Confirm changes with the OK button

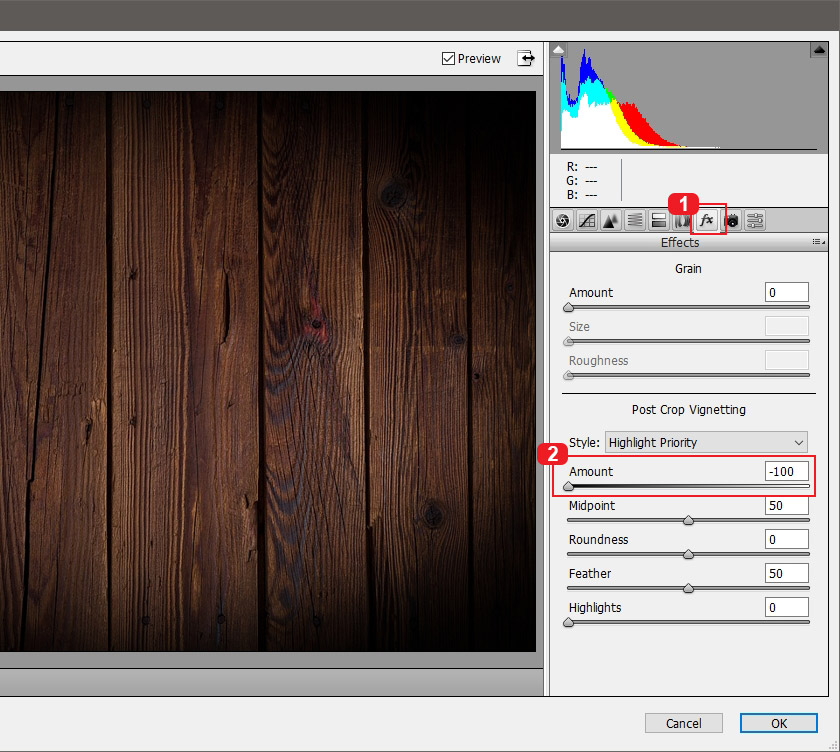click(778, 723)
